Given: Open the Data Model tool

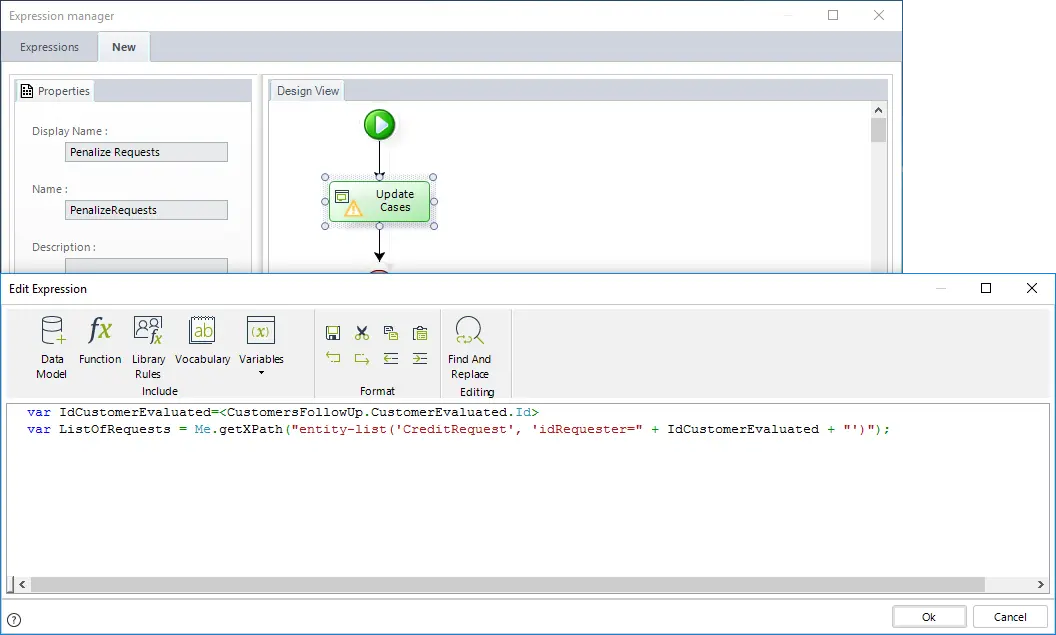Looking at the screenshot, I should [x=52, y=347].
